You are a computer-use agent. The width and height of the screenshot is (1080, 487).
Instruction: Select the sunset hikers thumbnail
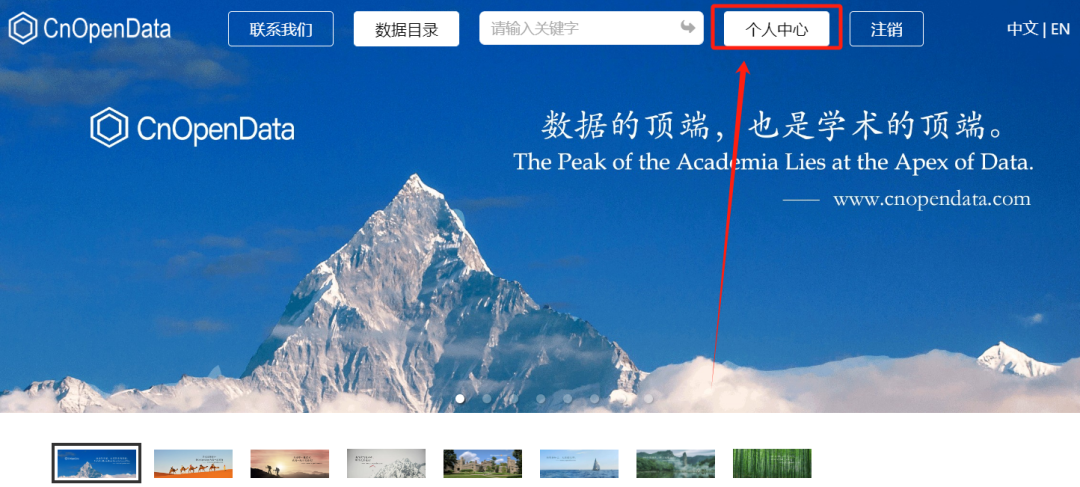click(289, 464)
